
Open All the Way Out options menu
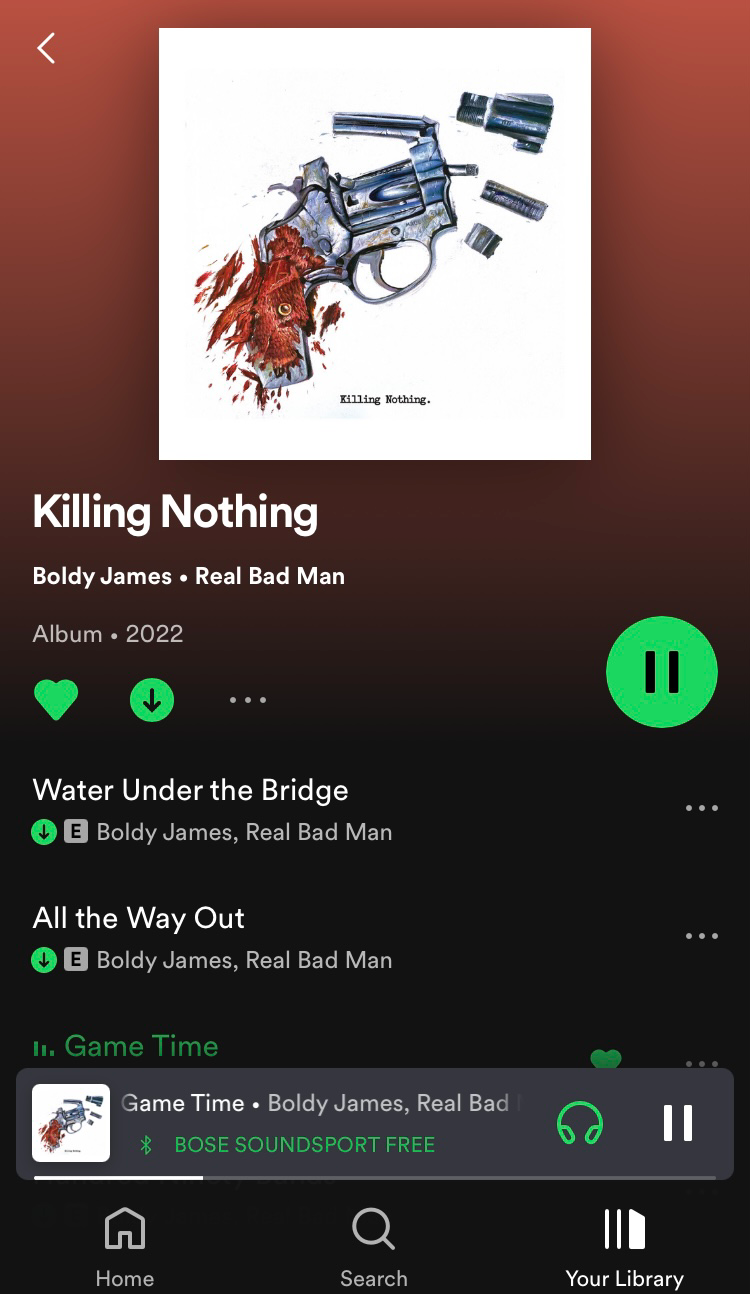702,936
